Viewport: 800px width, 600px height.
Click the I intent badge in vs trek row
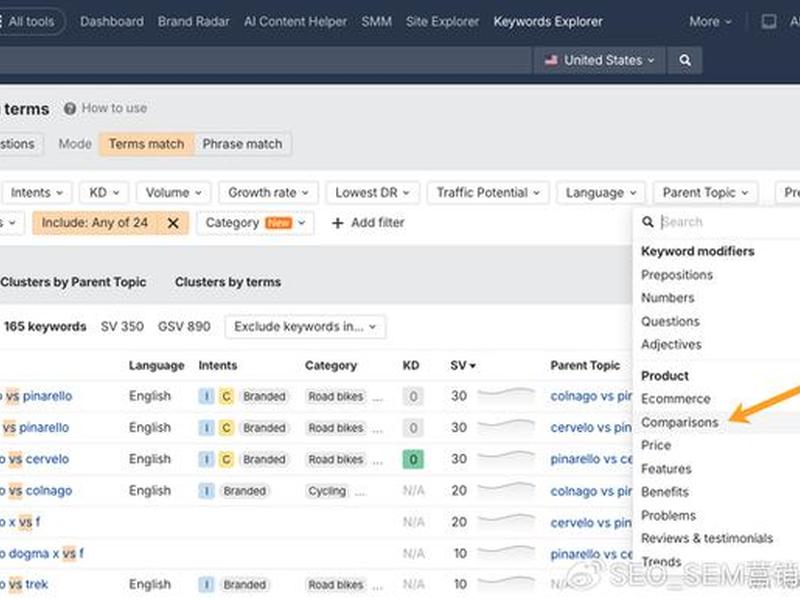click(x=206, y=585)
